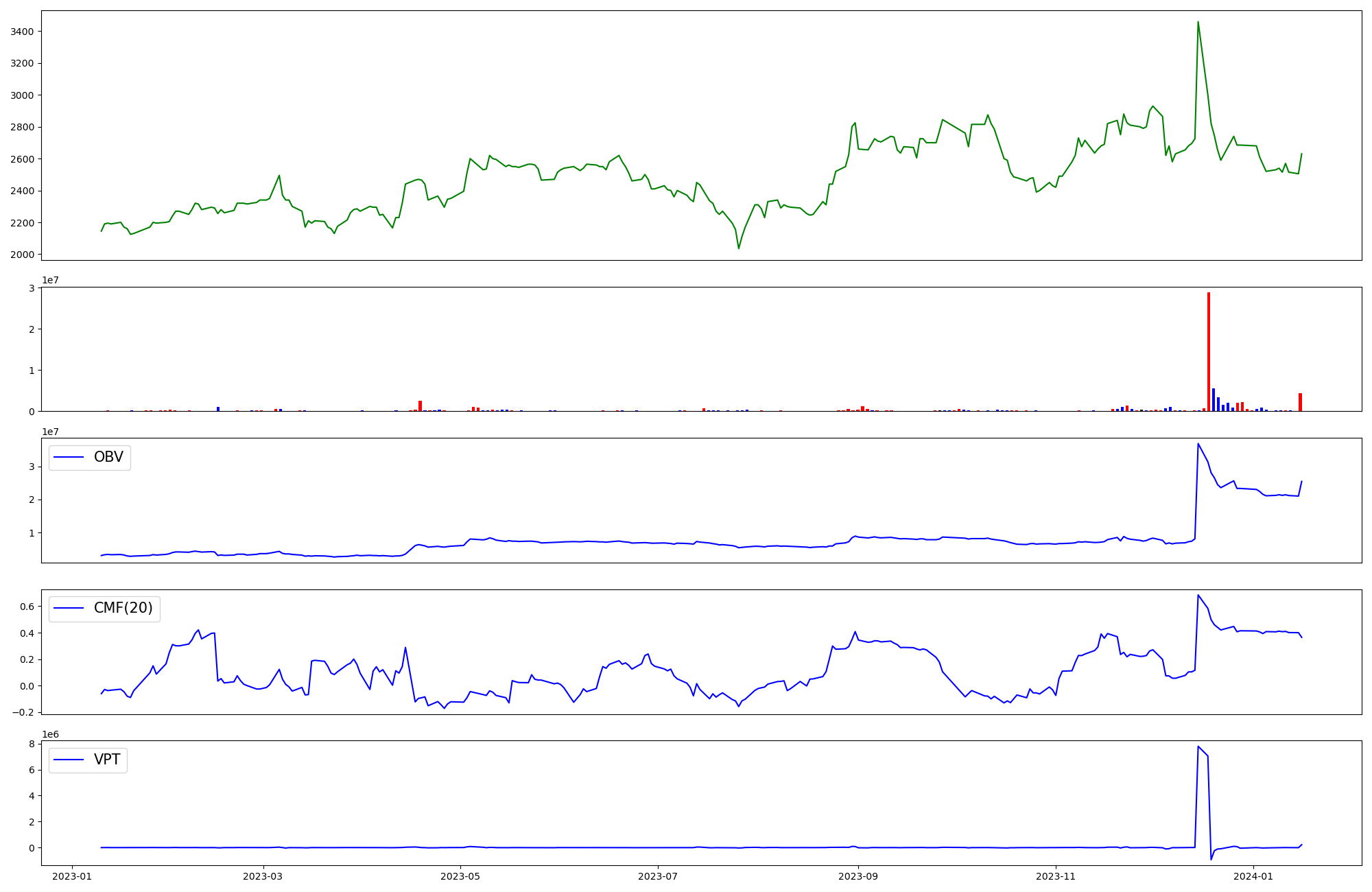Click the blue line sample in VPT legend
This screenshot has height=892, width=1372.
click(69, 760)
